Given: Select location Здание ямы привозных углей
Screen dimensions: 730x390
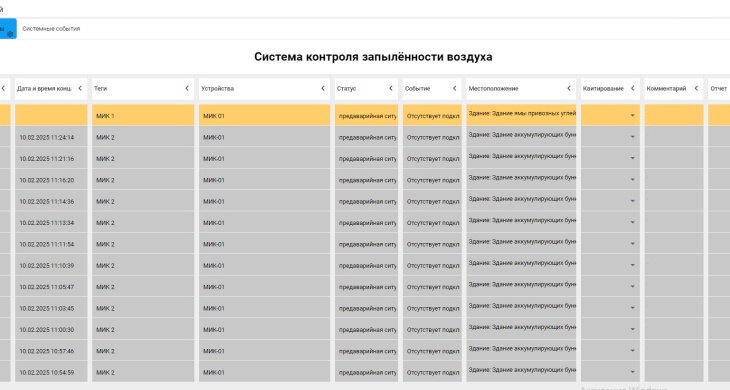Looking at the screenshot, I should coord(521,115).
